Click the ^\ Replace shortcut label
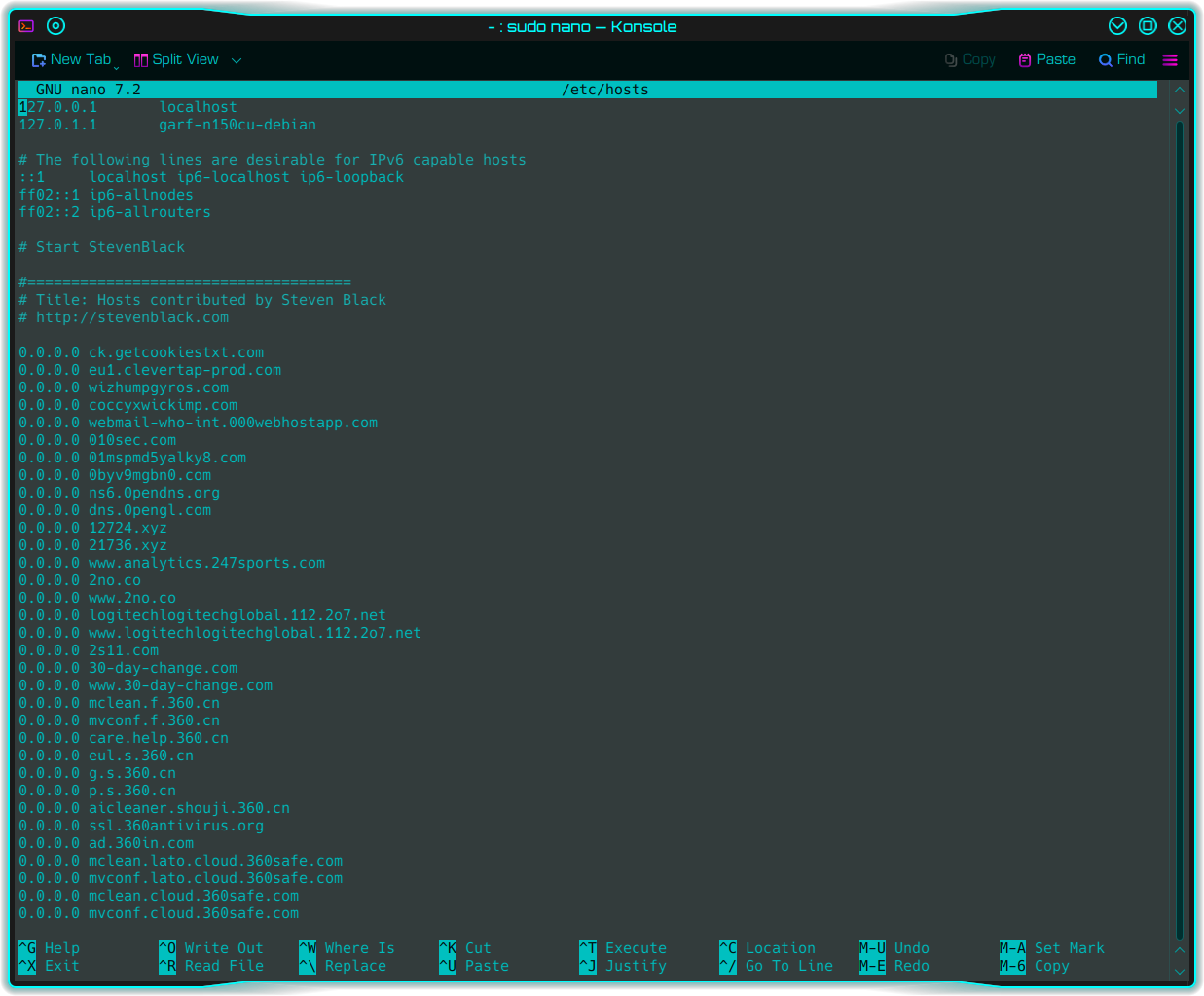The image size is (1204, 996). pos(343,966)
